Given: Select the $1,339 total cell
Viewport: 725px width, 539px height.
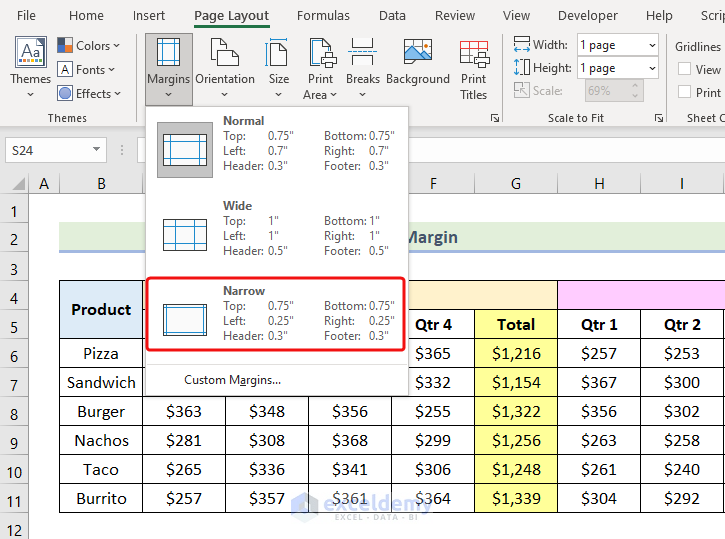Looking at the screenshot, I should click(x=516, y=498).
